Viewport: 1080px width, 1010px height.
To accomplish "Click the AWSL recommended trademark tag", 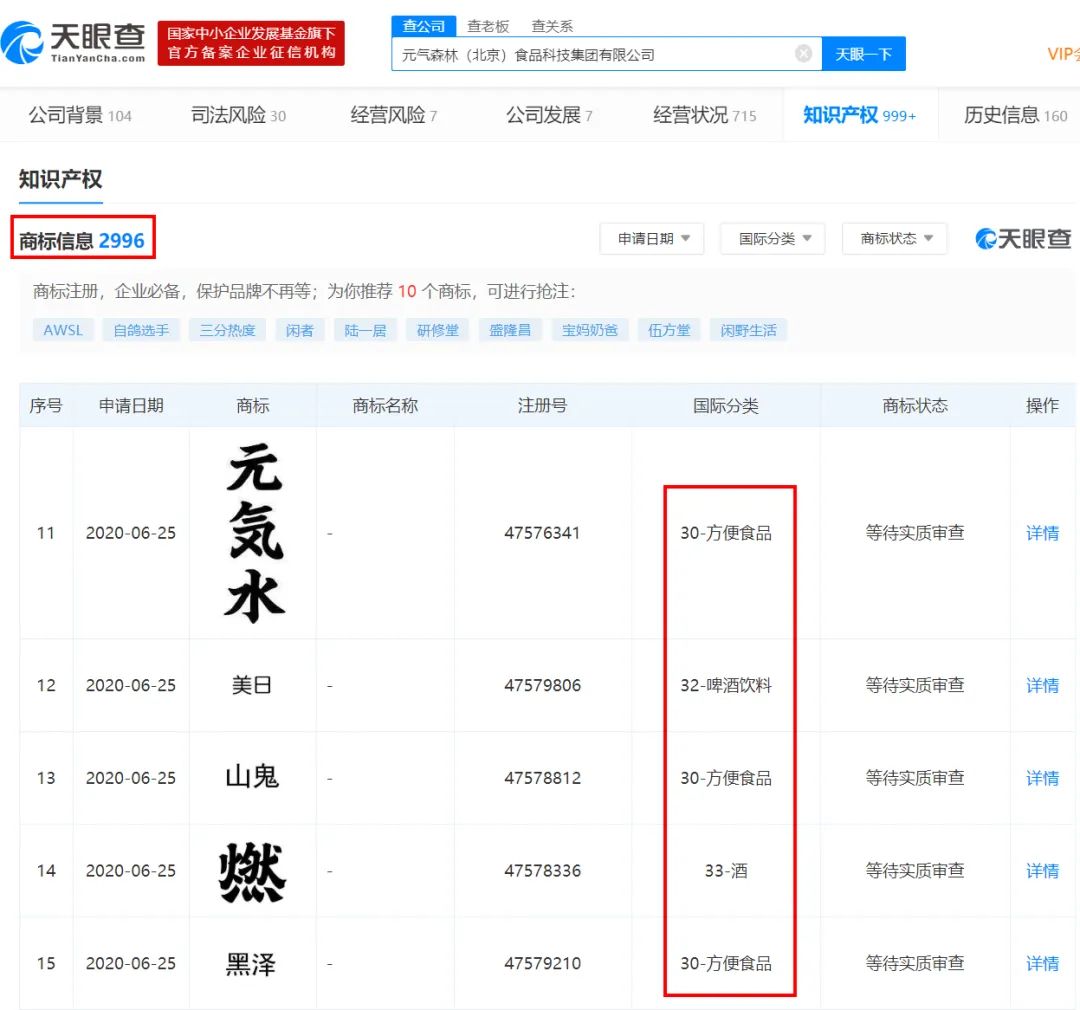I will point(63,330).
